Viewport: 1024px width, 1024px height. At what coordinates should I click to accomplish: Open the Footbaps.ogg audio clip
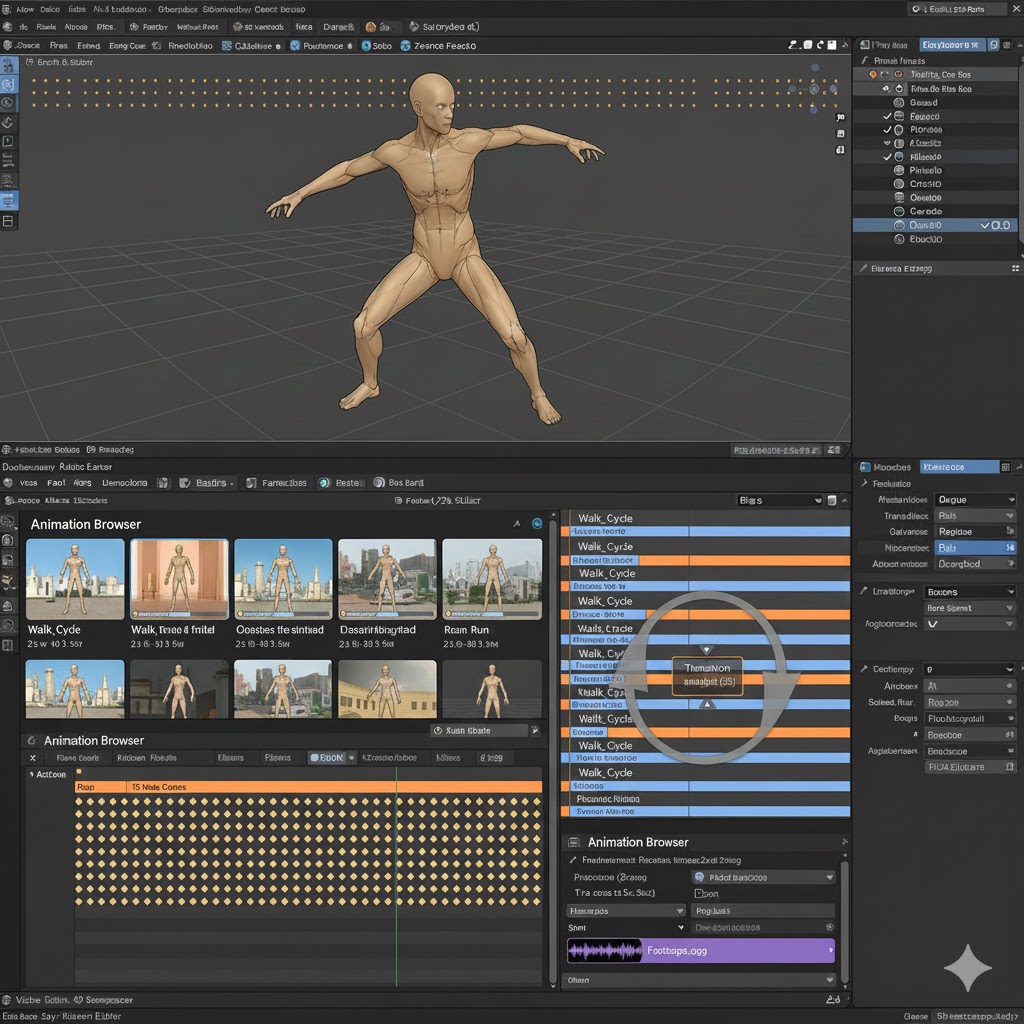701,950
